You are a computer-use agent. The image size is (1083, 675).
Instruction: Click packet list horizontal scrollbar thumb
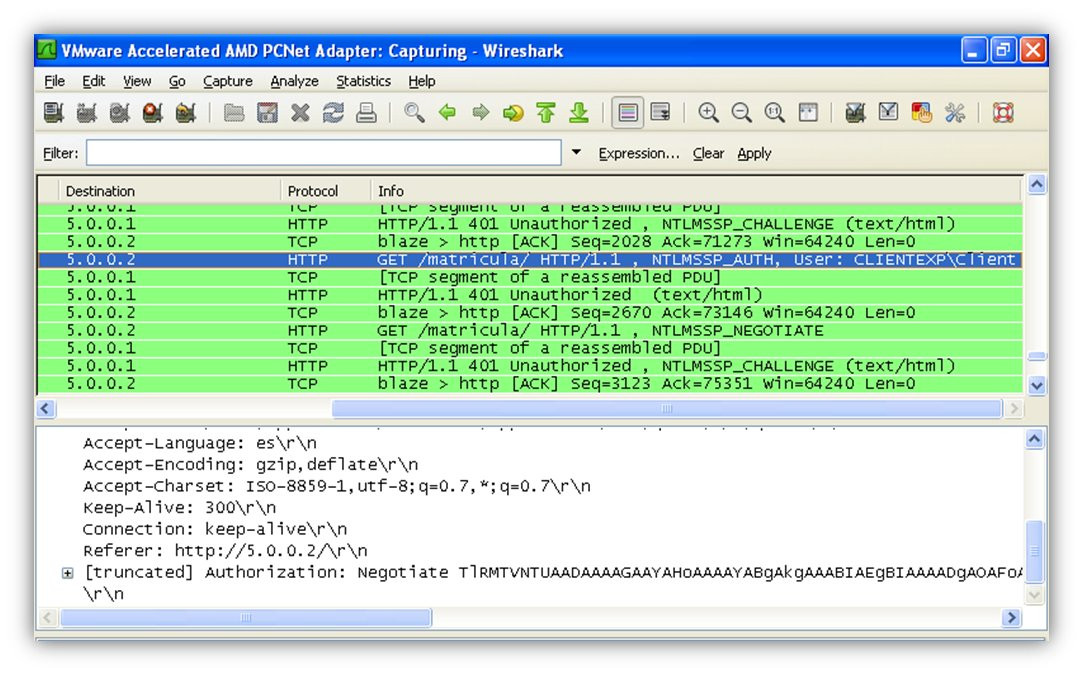(x=667, y=408)
